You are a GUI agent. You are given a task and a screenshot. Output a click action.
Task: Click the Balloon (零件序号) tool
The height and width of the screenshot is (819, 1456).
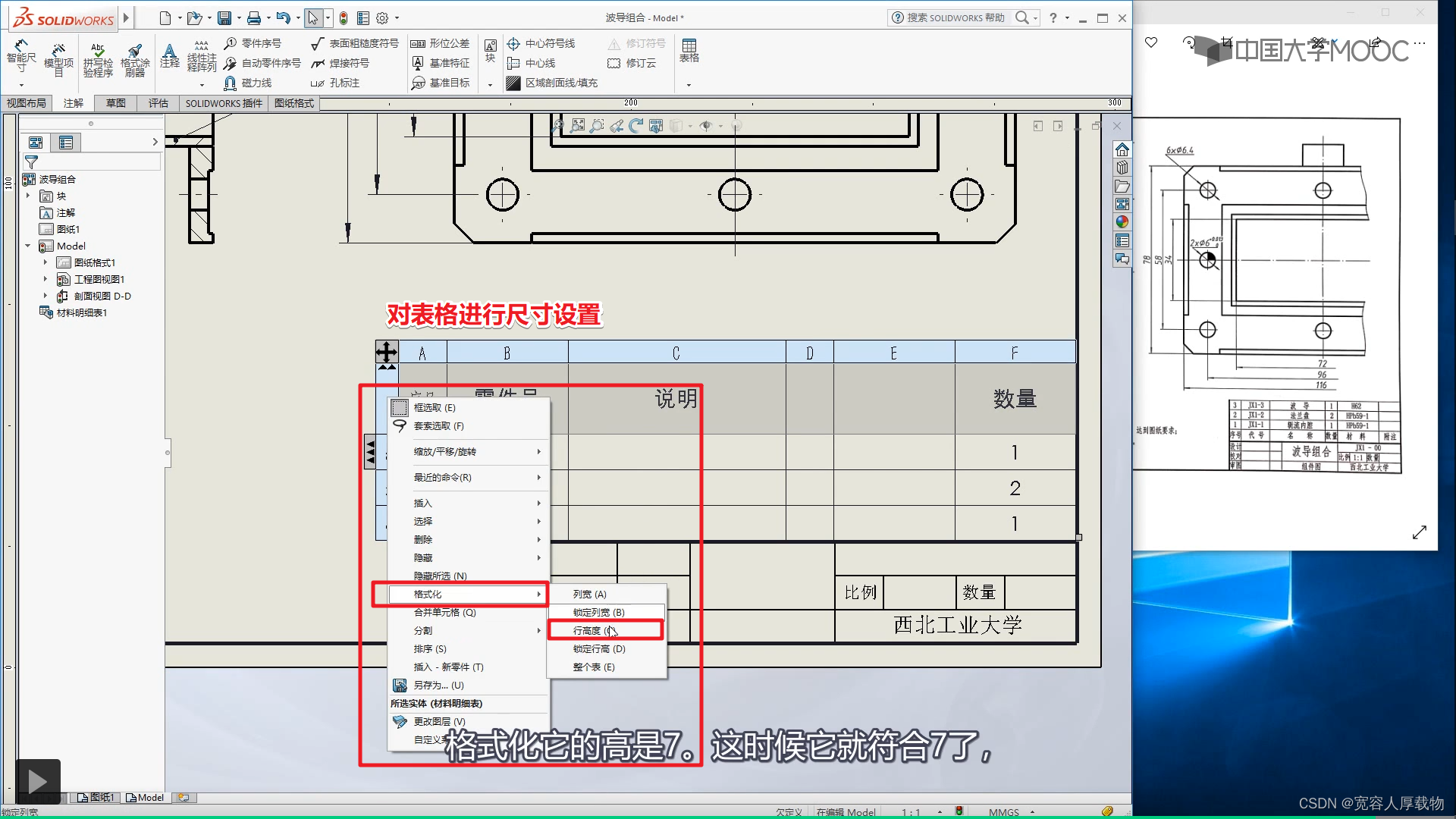point(253,43)
